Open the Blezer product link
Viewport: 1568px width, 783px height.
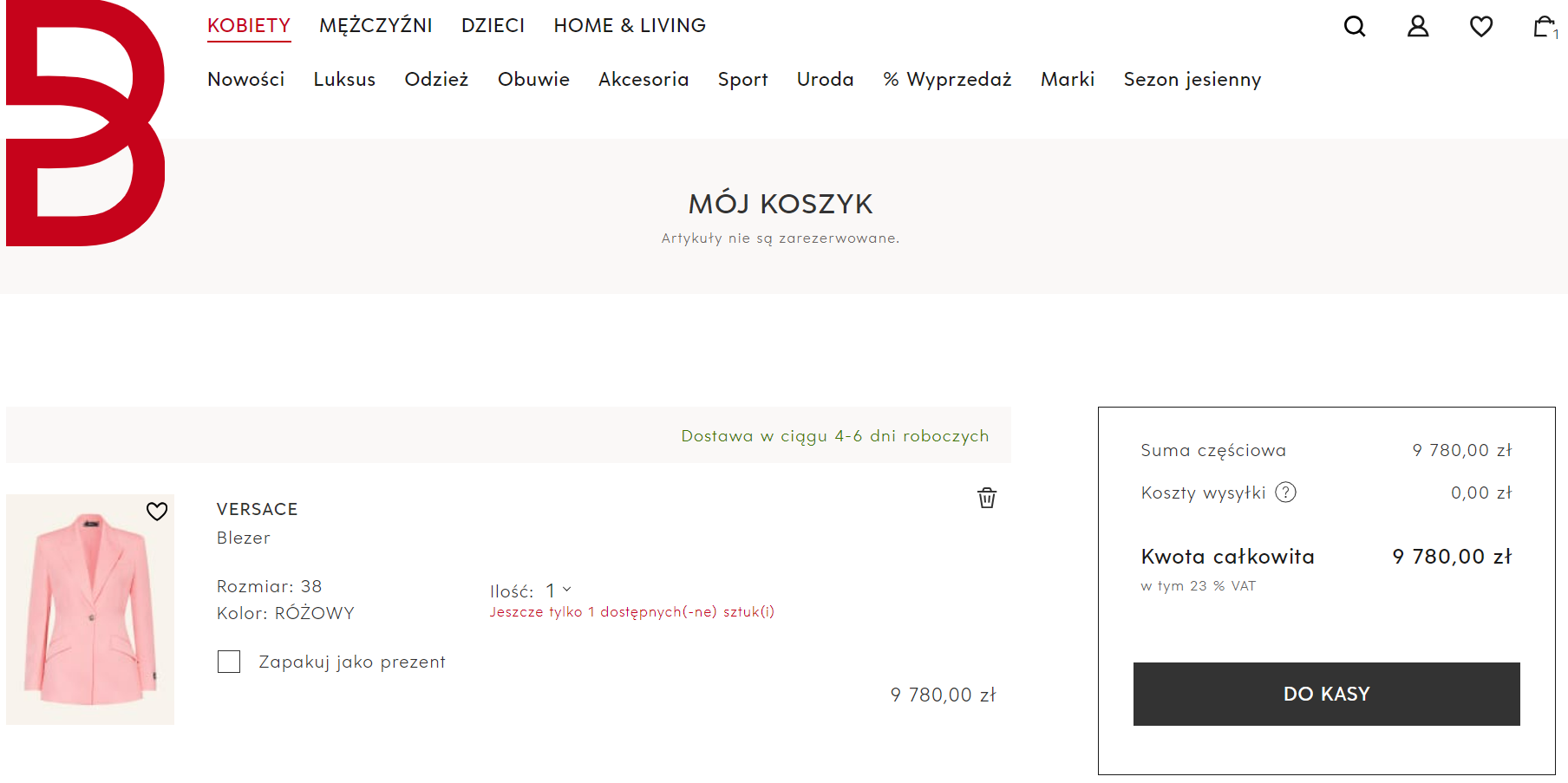[x=244, y=538]
